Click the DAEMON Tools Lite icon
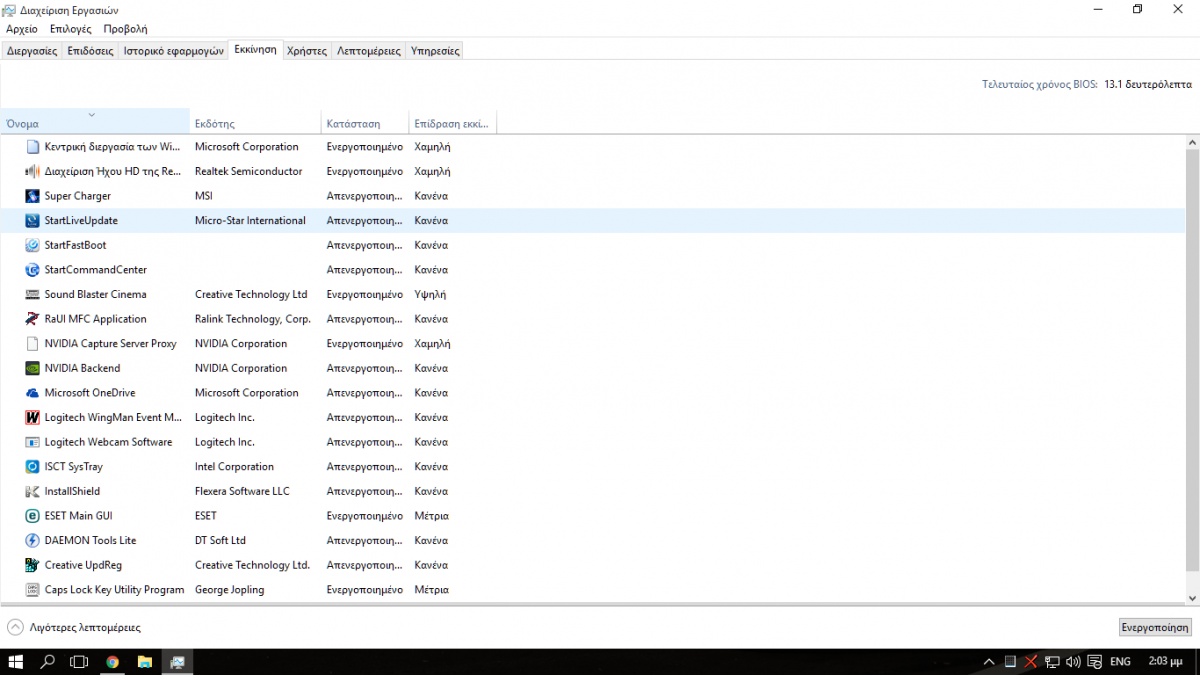This screenshot has height=675, width=1200. click(x=33, y=540)
